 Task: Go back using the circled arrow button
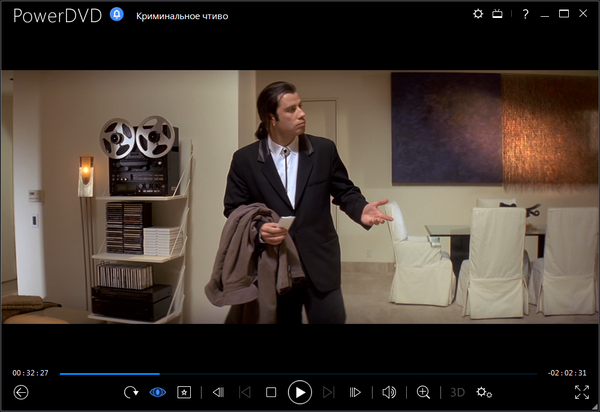click(x=21, y=392)
